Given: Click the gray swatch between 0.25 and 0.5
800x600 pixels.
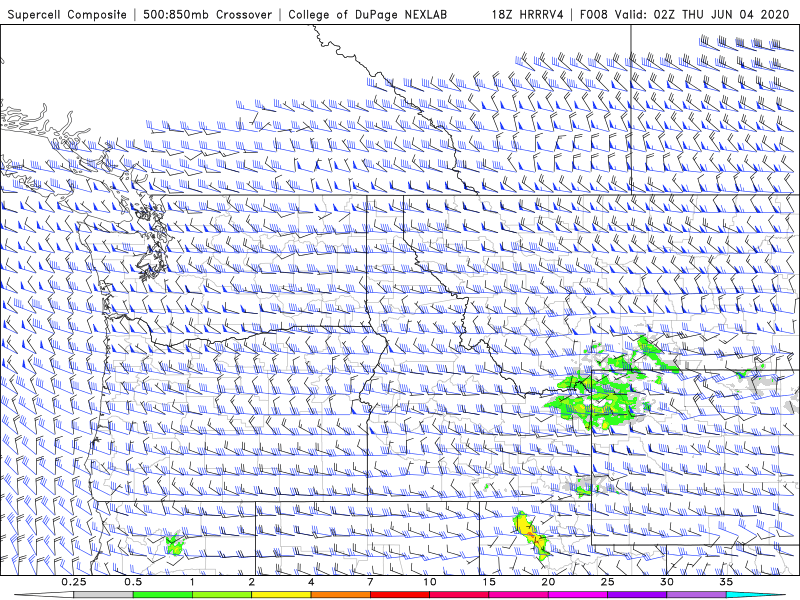Looking at the screenshot, I should coord(103,595).
